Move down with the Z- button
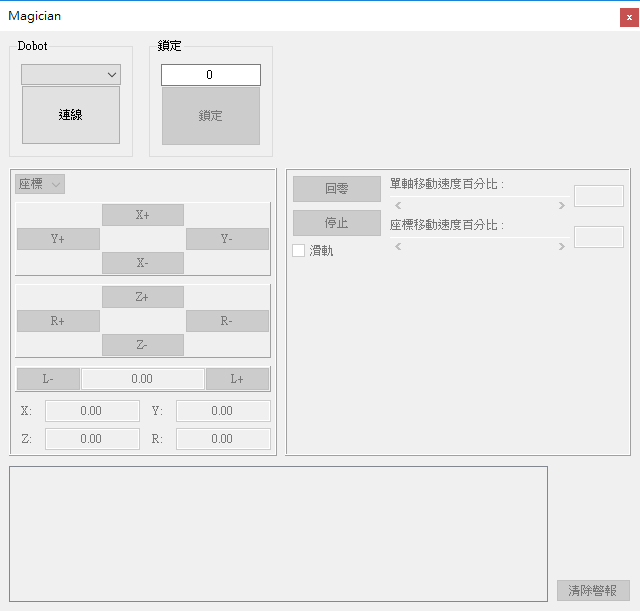 tap(142, 345)
